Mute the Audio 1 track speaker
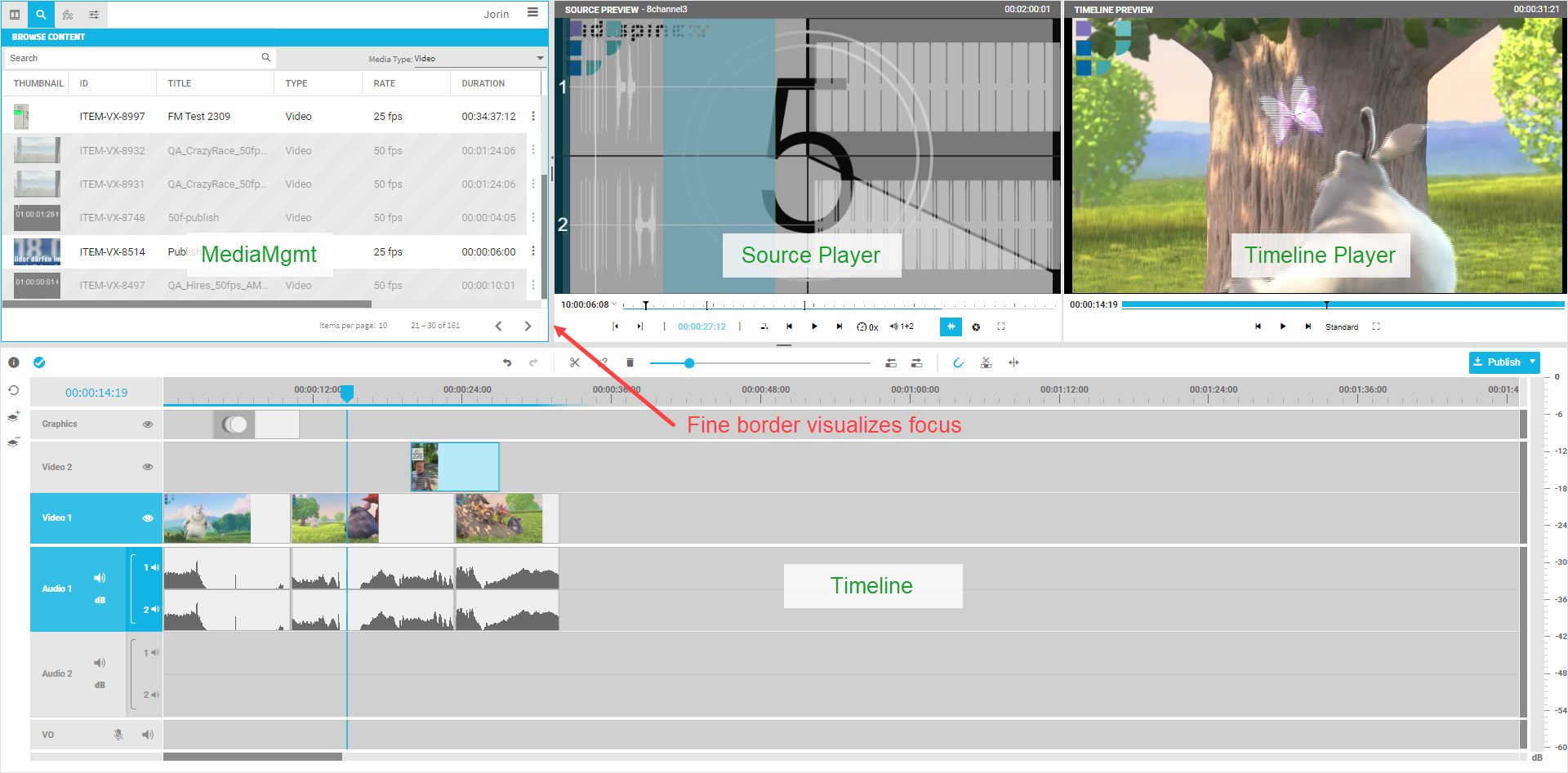 (x=100, y=578)
